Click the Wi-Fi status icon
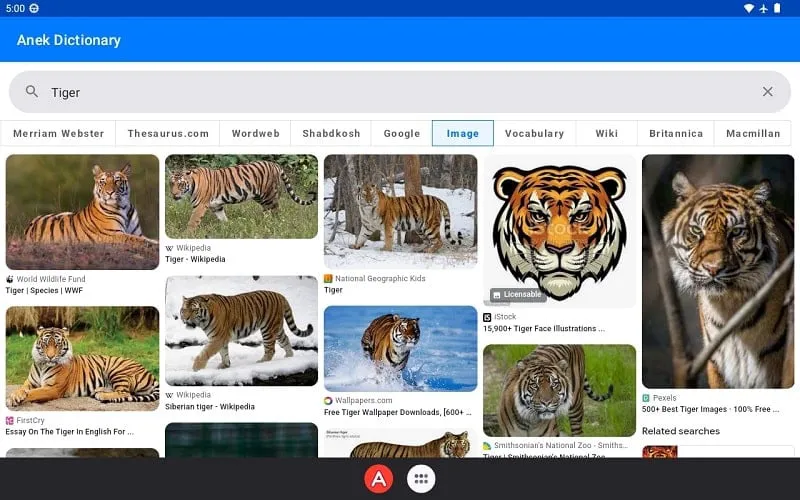 pyautogui.click(x=748, y=8)
